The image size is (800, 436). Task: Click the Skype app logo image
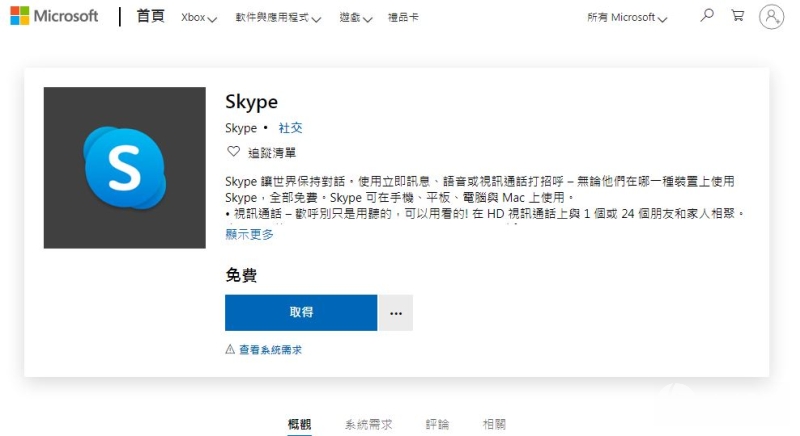124,168
